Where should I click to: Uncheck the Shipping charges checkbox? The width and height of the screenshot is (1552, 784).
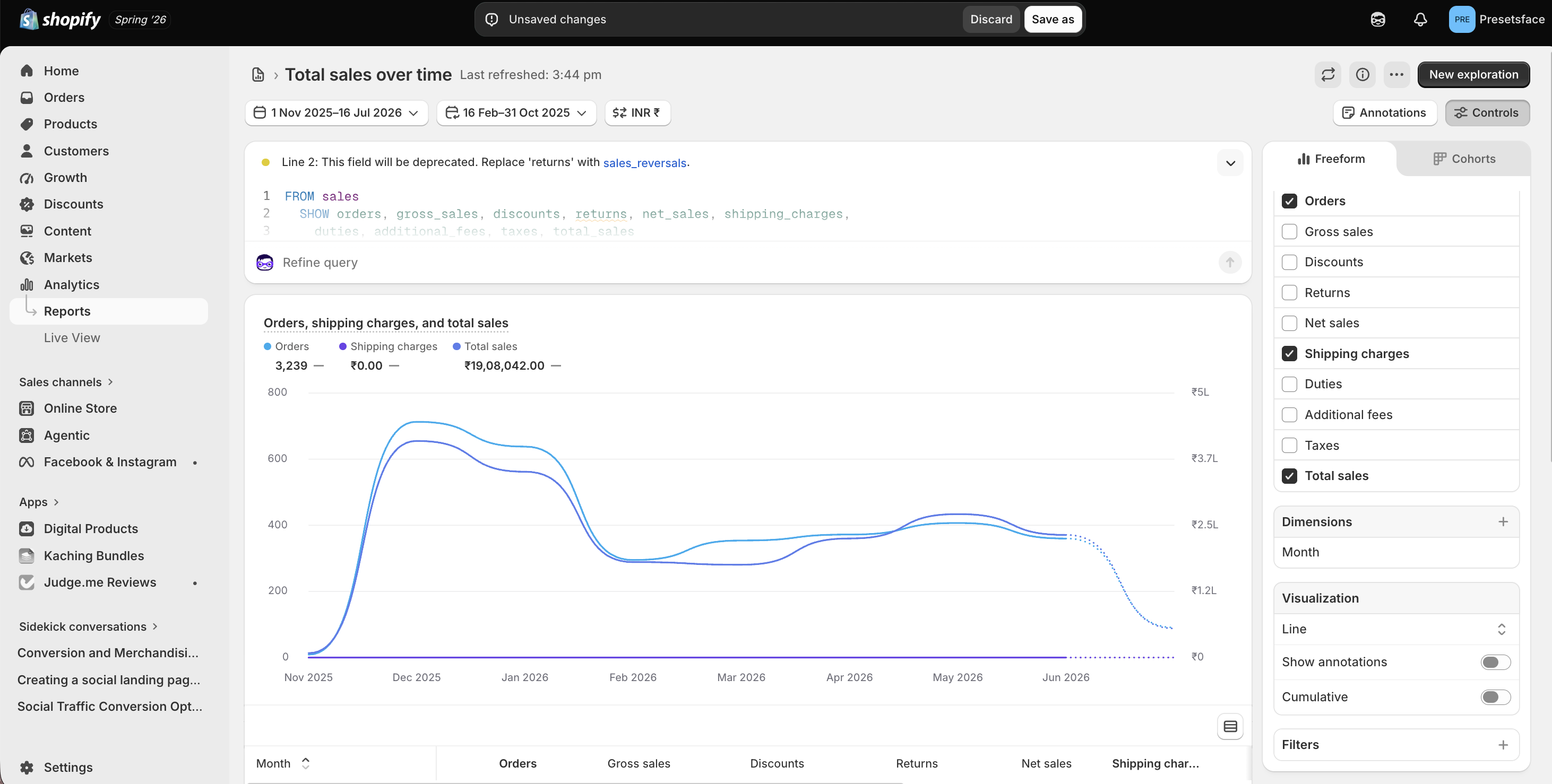coord(1289,353)
